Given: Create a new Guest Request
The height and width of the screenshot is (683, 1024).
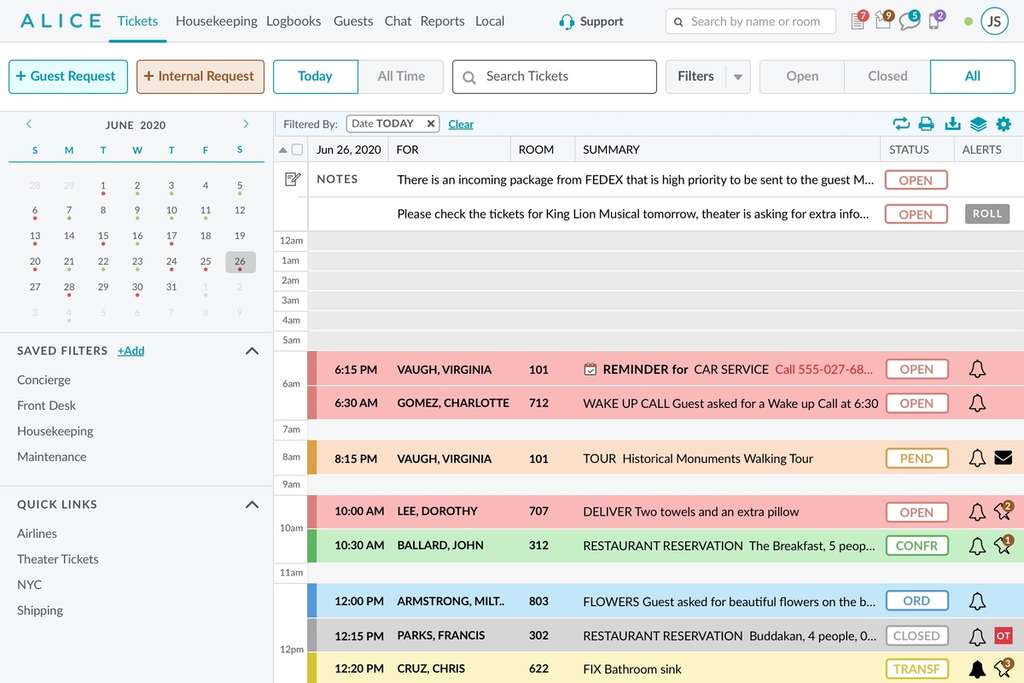Looking at the screenshot, I should click(x=68, y=76).
